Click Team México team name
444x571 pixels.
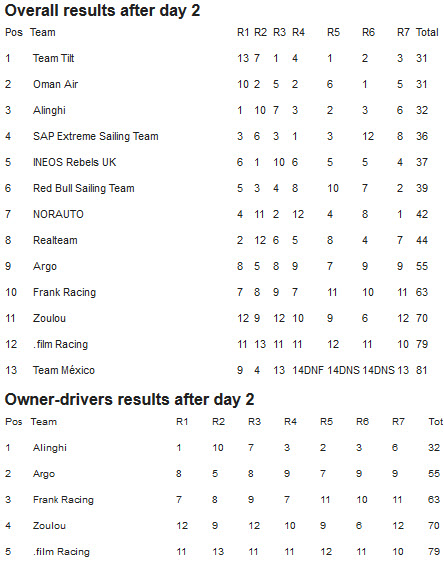64,370
